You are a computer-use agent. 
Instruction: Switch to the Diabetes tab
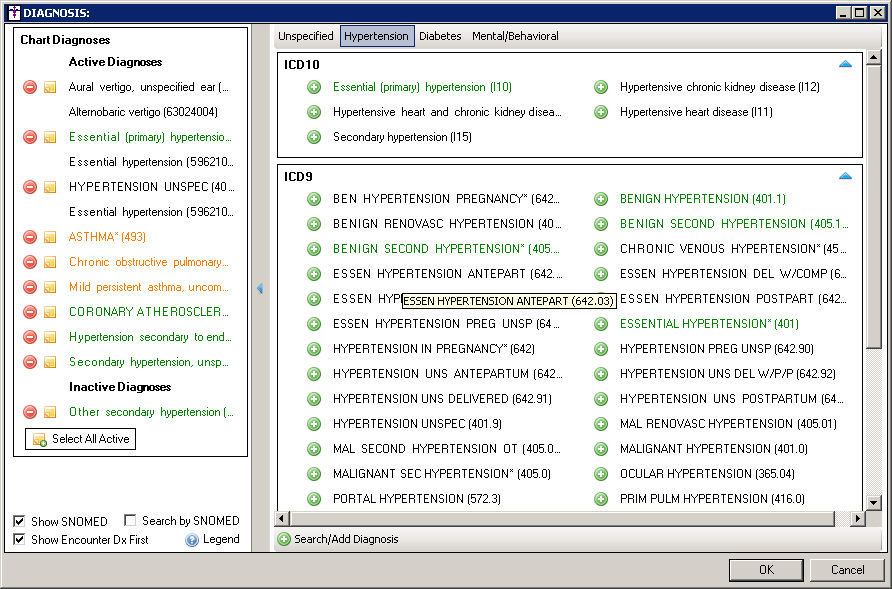tap(440, 36)
